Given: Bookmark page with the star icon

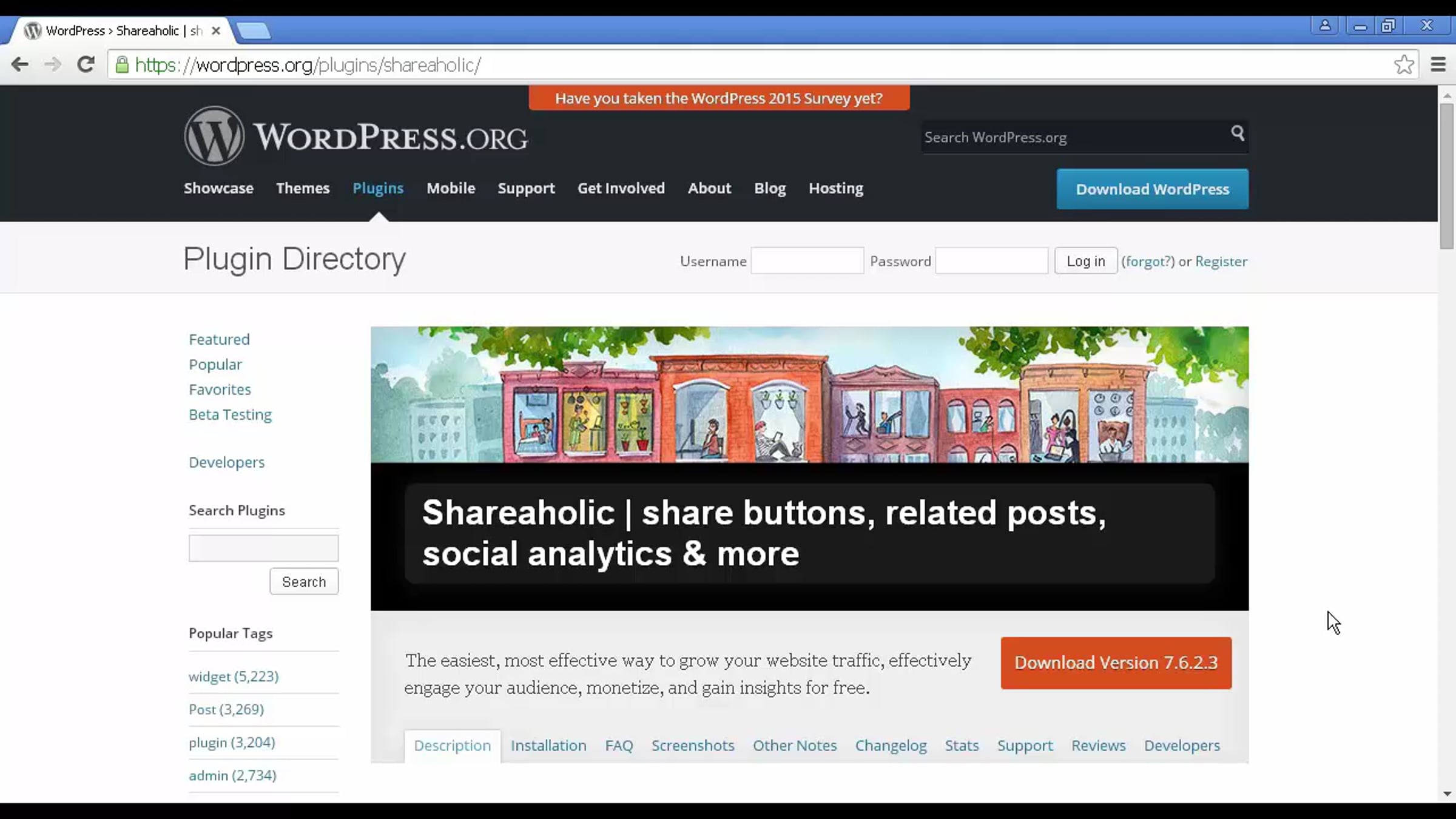Looking at the screenshot, I should [x=1403, y=64].
